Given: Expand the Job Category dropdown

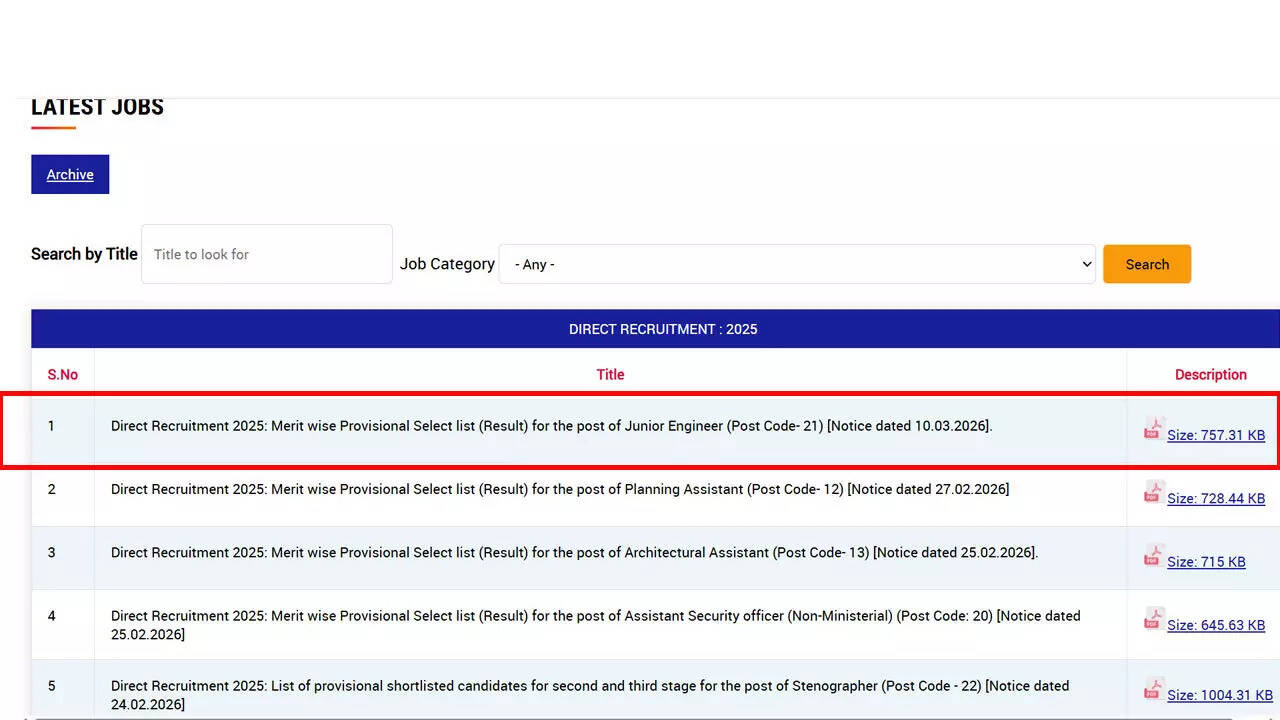Looking at the screenshot, I should 797,264.
